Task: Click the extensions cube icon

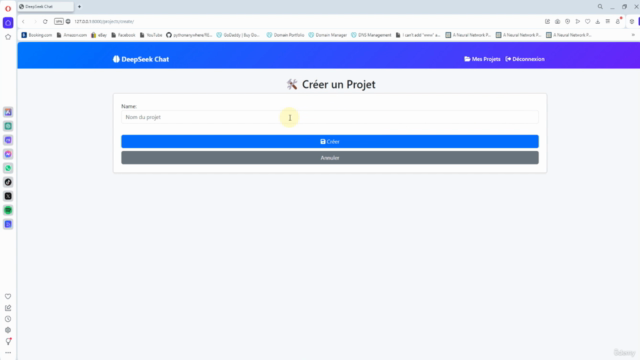Action: (x=632, y=22)
